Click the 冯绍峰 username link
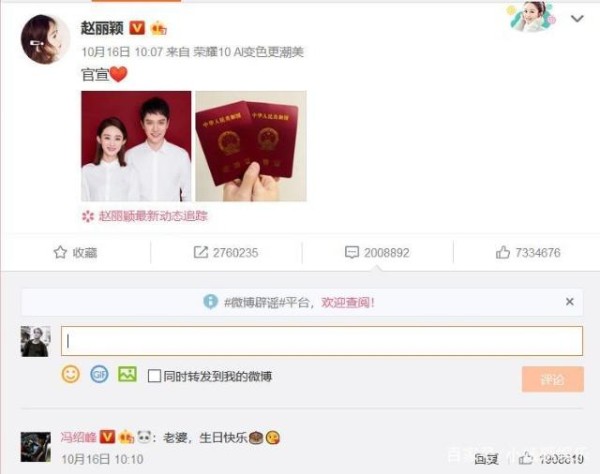 tap(78, 437)
